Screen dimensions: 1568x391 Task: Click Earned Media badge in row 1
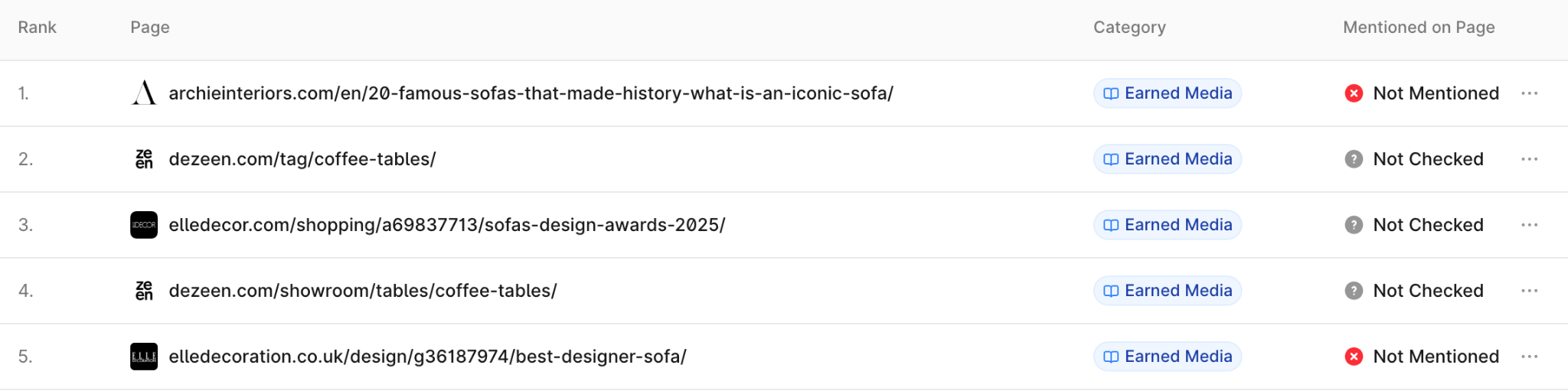tap(1168, 93)
